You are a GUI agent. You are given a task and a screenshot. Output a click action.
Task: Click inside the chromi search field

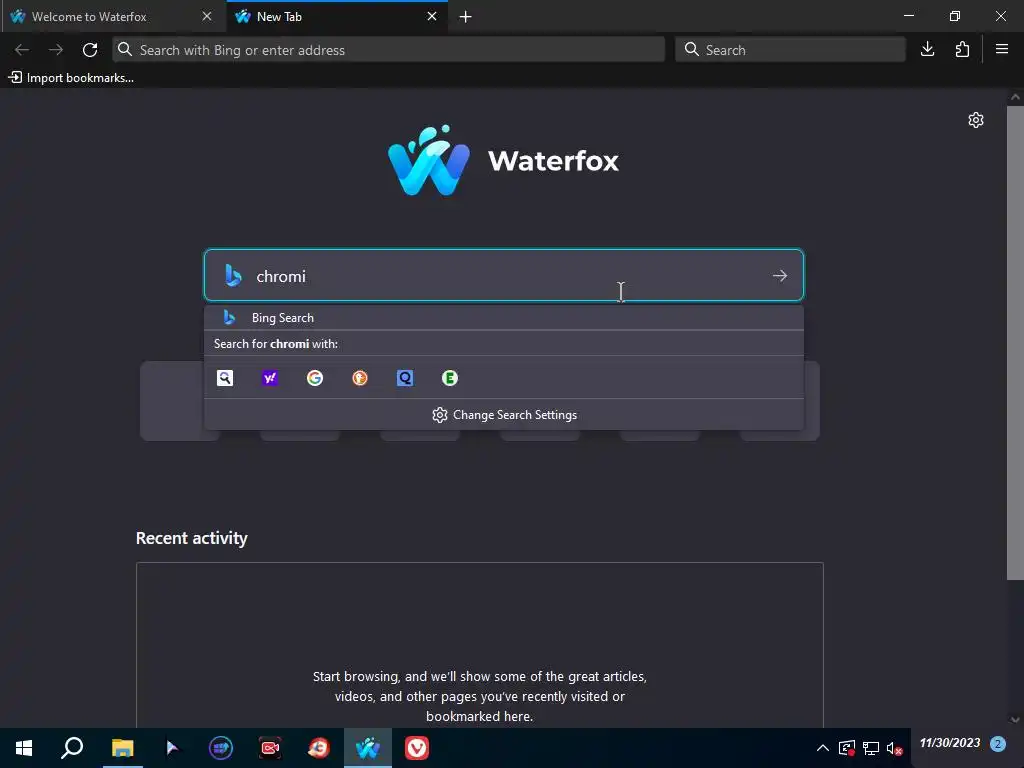point(504,276)
